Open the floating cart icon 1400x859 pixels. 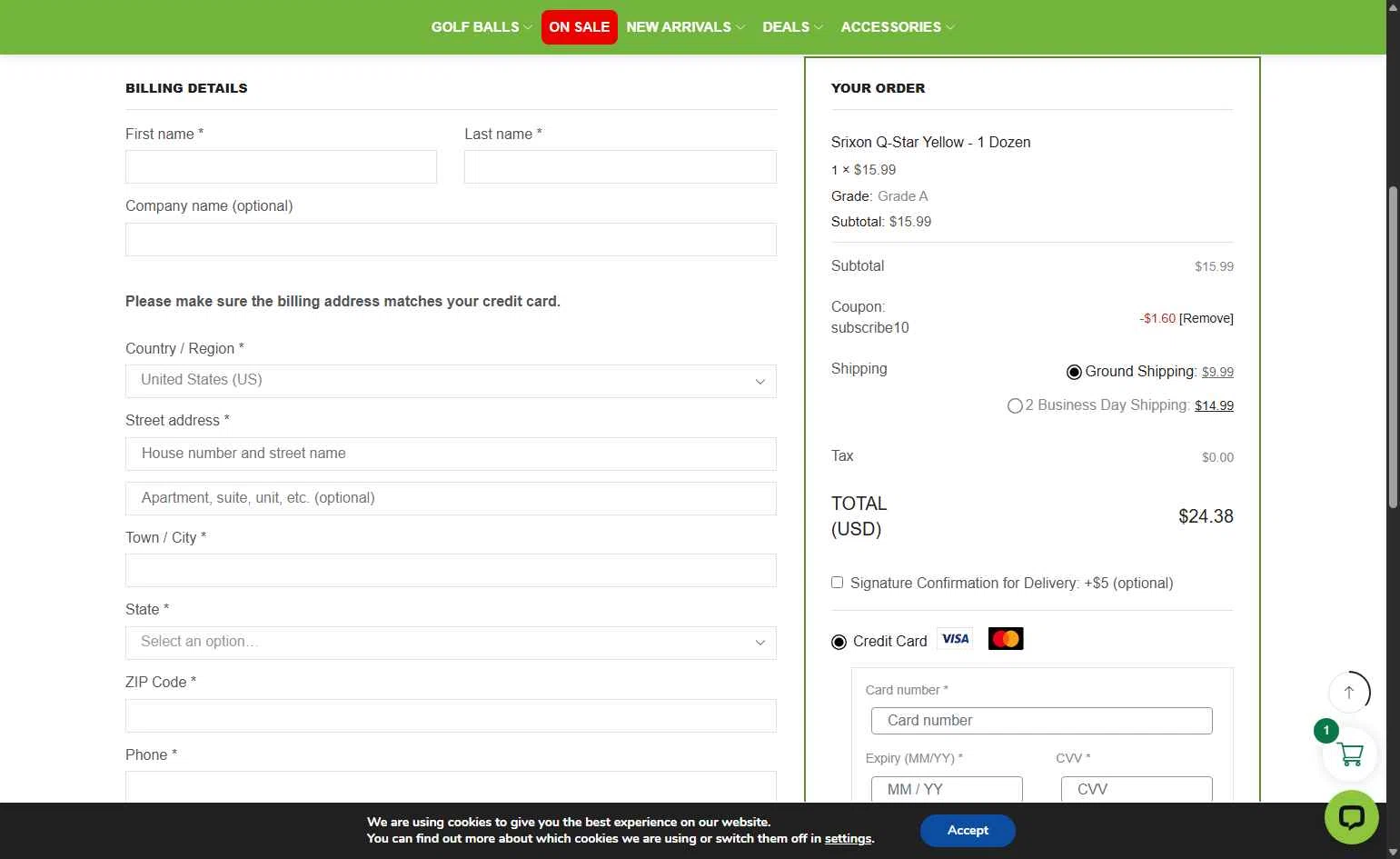tap(1349, 754)
